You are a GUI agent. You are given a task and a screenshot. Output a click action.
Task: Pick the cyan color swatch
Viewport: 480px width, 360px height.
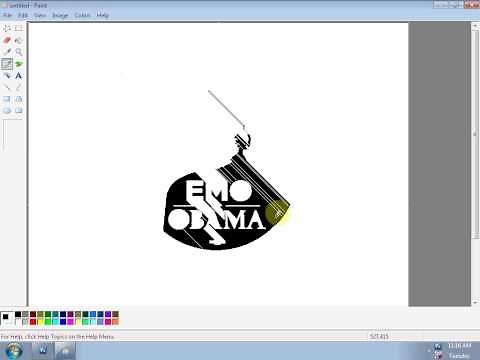[55, 322]
